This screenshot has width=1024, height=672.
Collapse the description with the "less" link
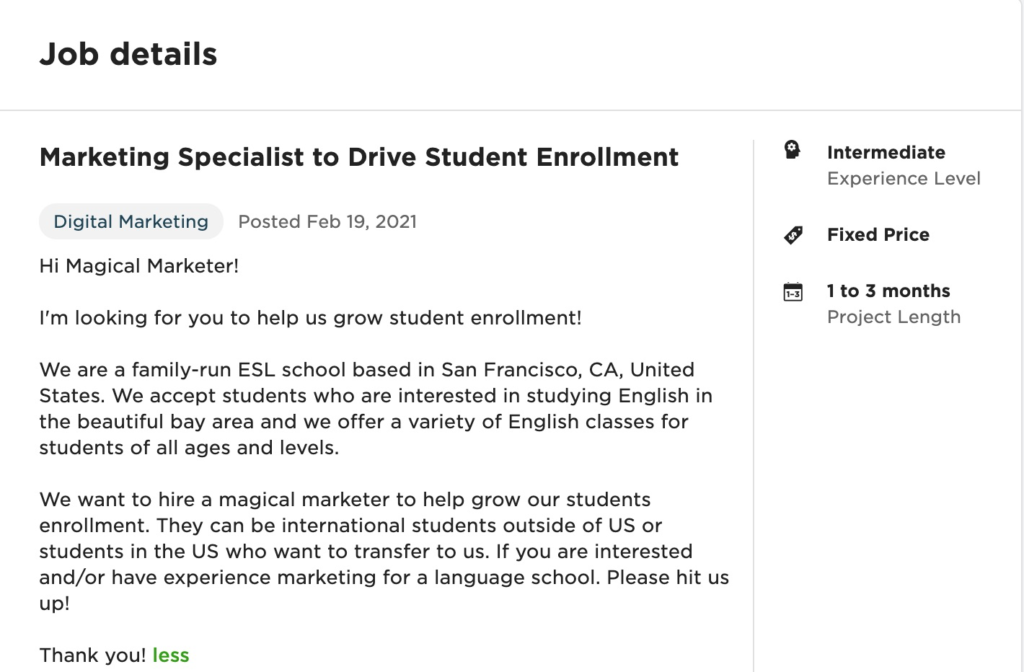171,656
